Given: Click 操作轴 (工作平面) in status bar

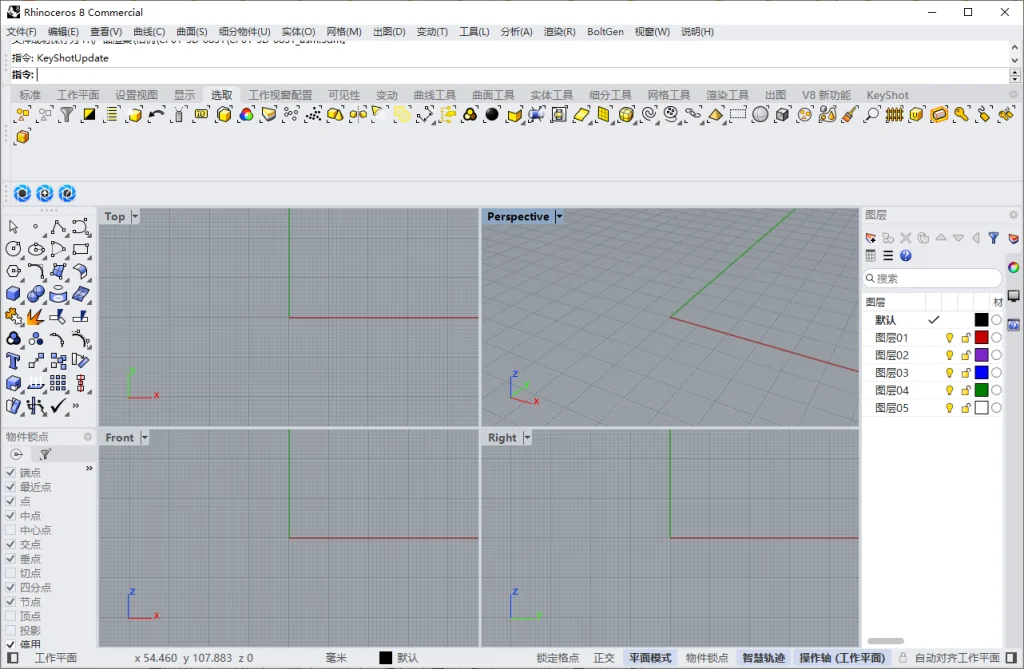Looking at the screenshot, I should point(842,658).
